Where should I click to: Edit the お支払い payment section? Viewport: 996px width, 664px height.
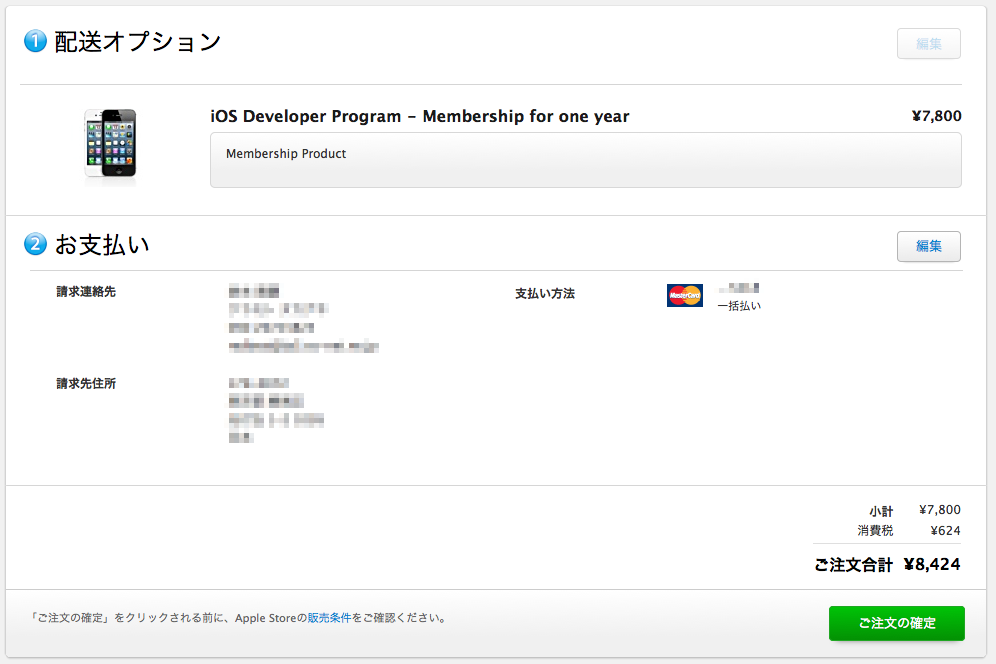coord(929,247)
